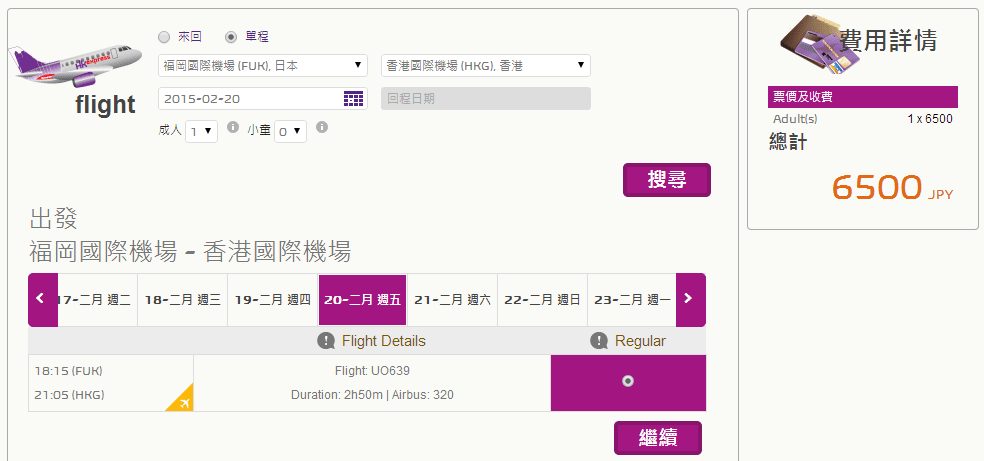984x461 pixels.
Task: Switch to the 21-二月 週六 date tab
Action: point(452,299)
